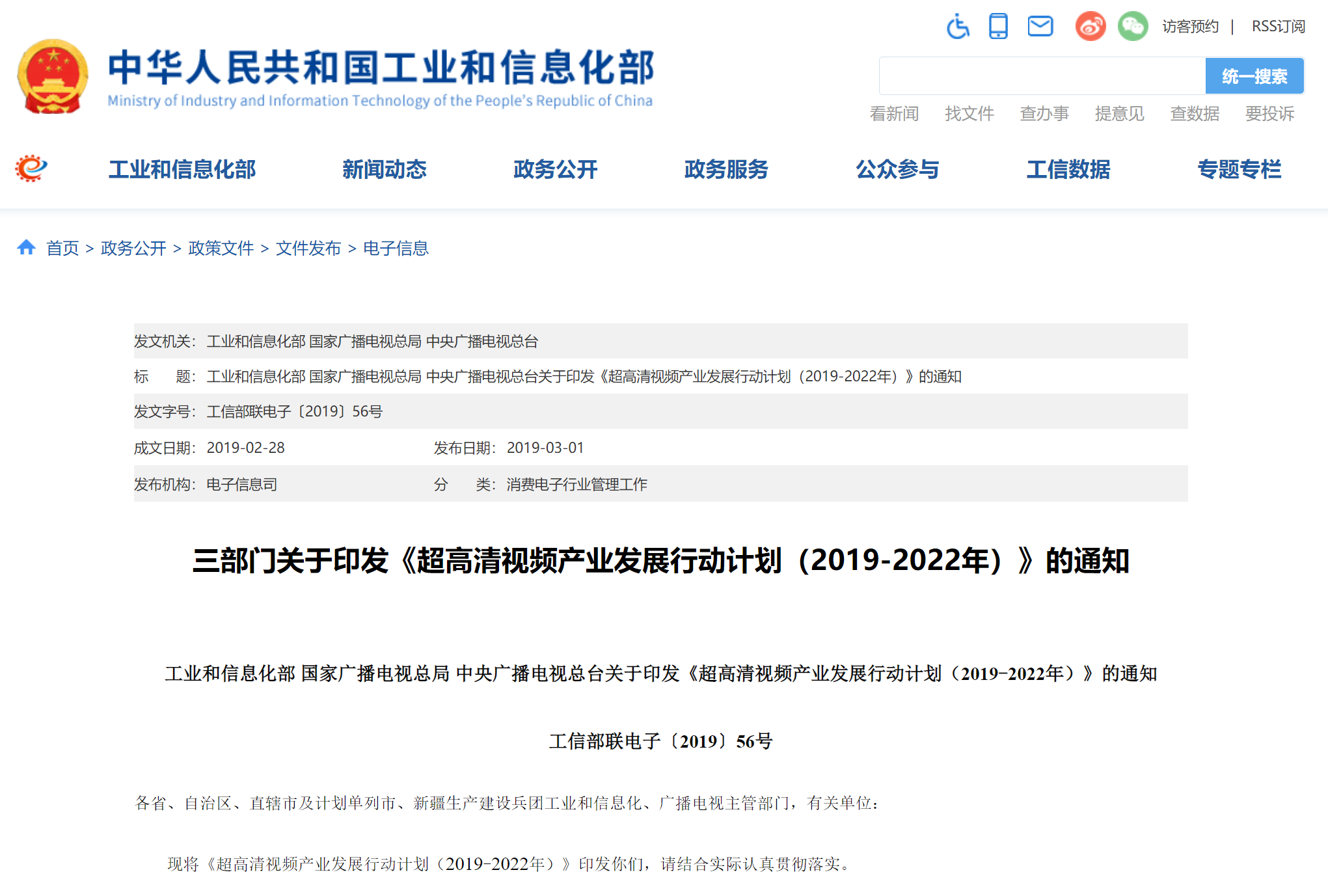The image size is (1328, 896).
Task: Go to 专题专栏 navigation item
Action: pyautogui.click(x=1239, y=169)
